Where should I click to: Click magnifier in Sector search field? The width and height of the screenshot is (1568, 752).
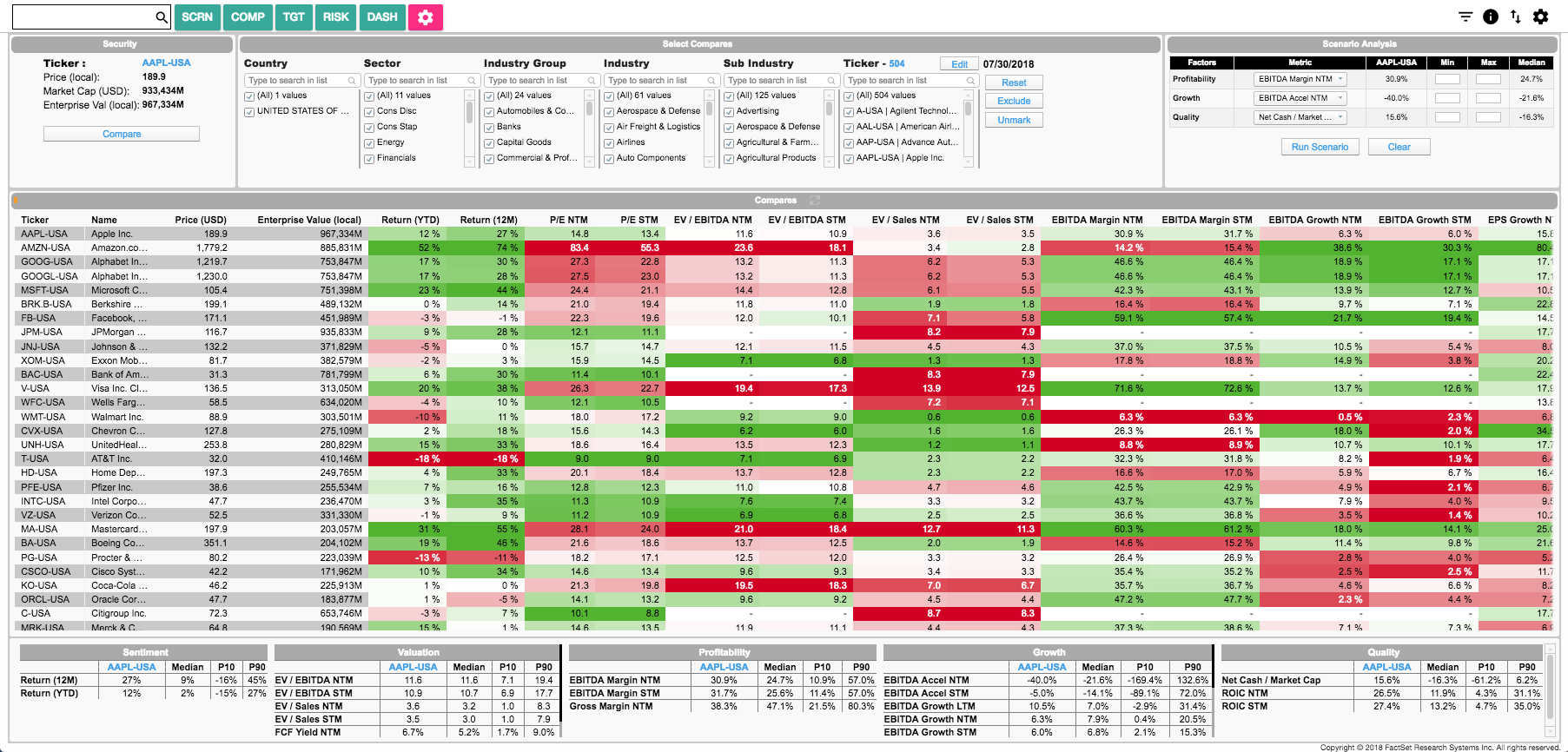[x=472, y=81]
